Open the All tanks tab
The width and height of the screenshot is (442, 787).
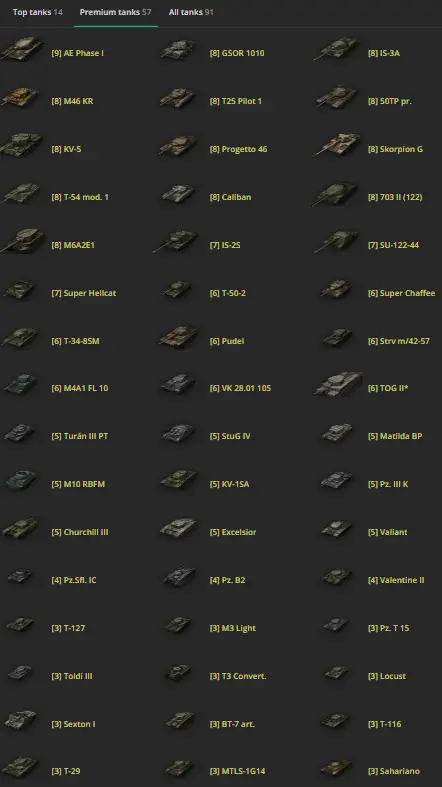191,12
